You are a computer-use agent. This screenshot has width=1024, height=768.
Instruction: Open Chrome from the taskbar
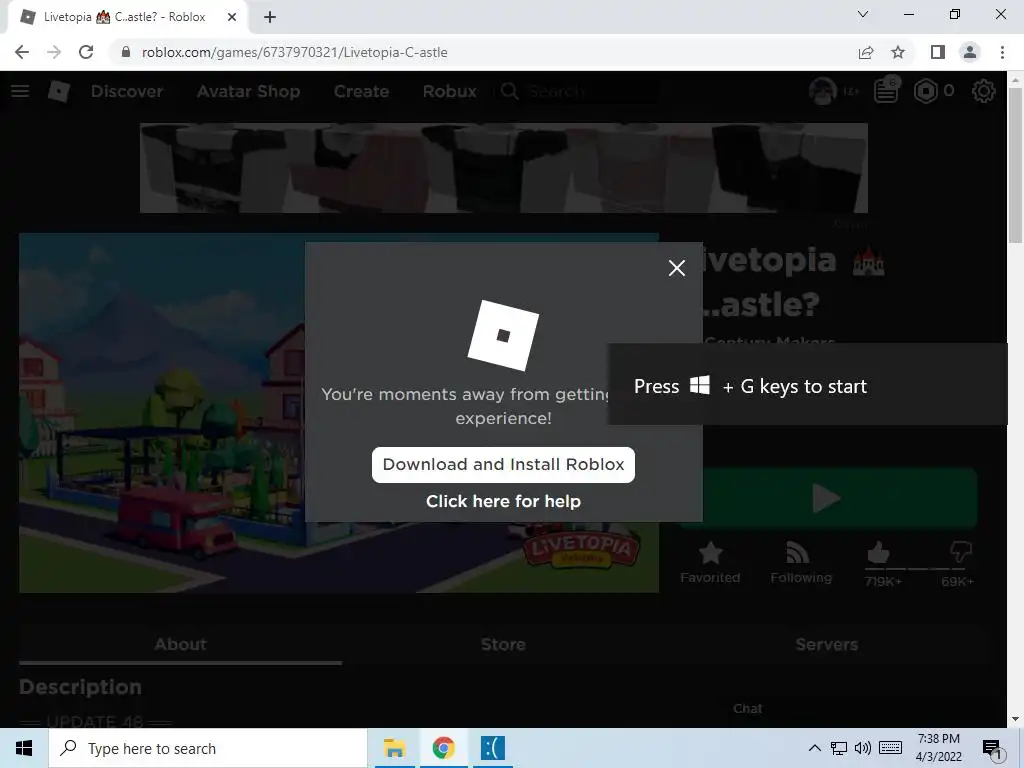pos(443,748)
